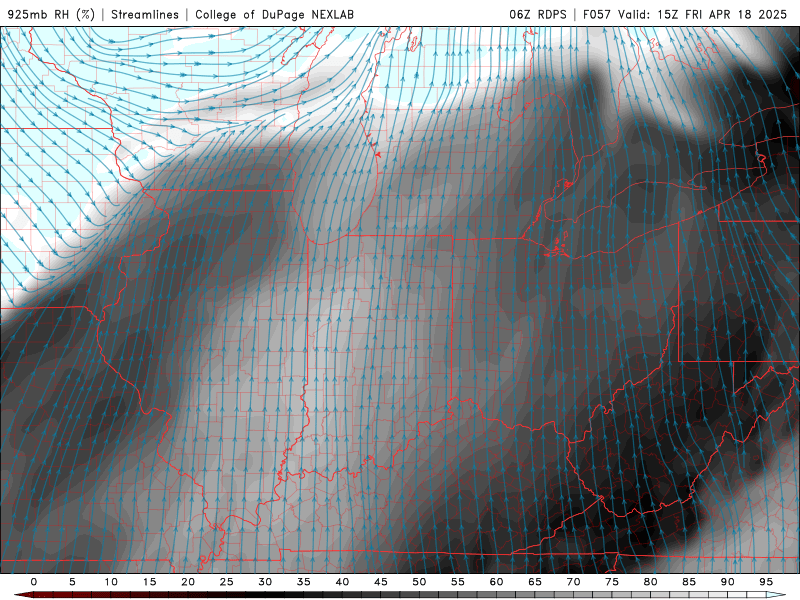800x600 pixels.
Task: Click the '35' value on color scale
Action: pos(304,582)
